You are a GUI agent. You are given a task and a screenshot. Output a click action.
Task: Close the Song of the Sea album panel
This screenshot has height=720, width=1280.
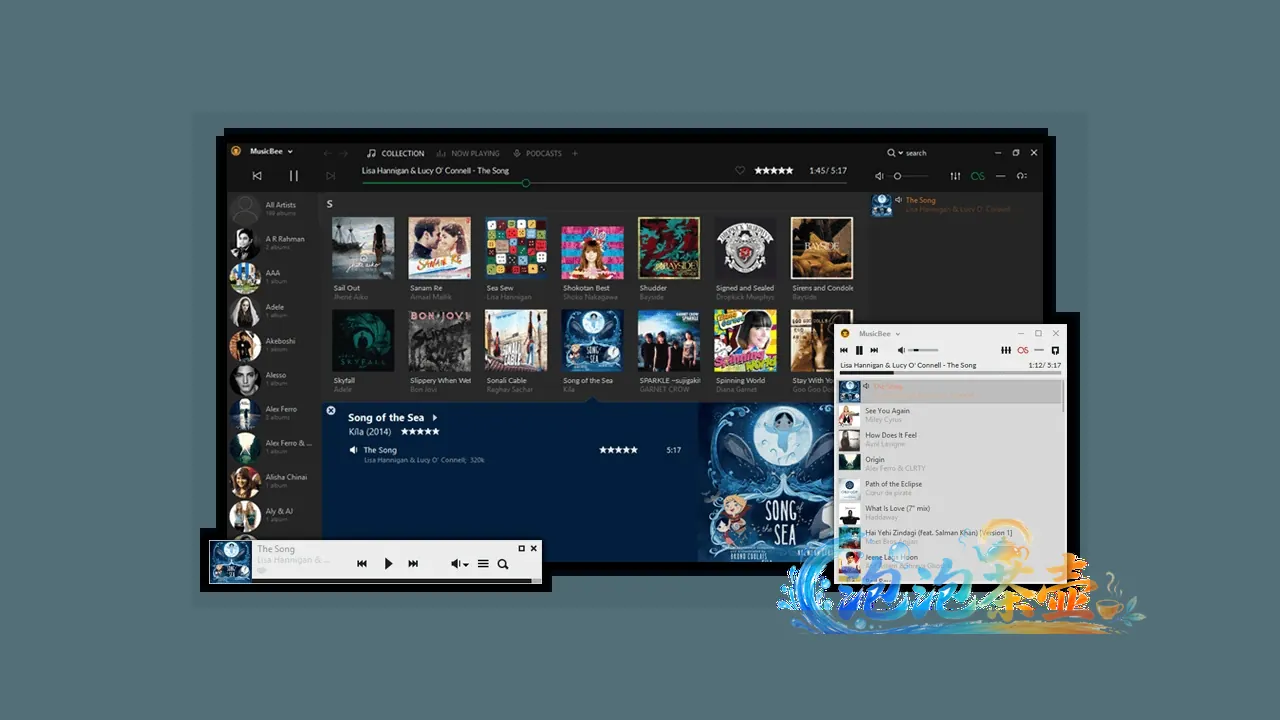(331, 410)
